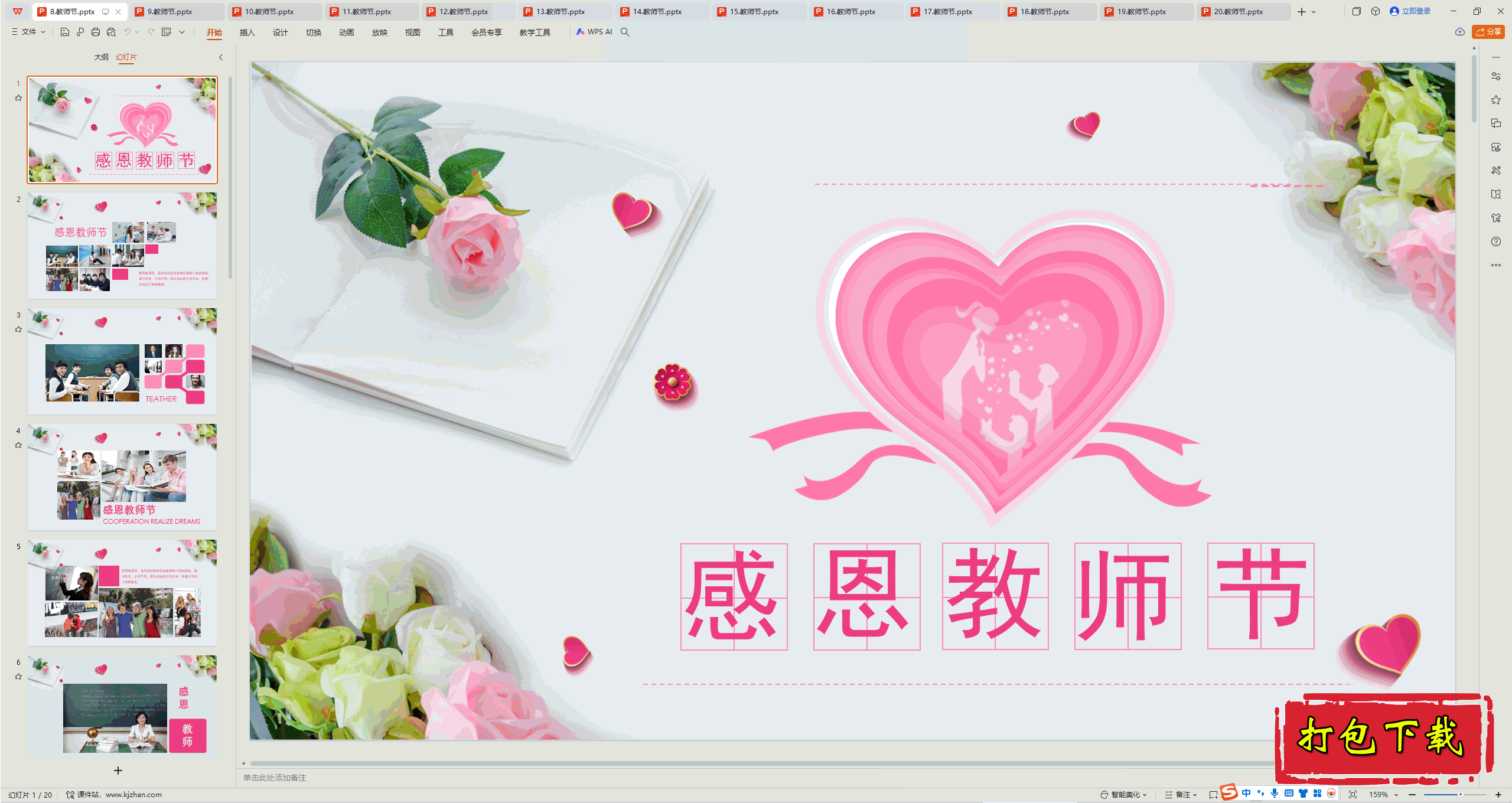
Task: Click the zoom in plus icon
Action: (x=1498, y=795)
